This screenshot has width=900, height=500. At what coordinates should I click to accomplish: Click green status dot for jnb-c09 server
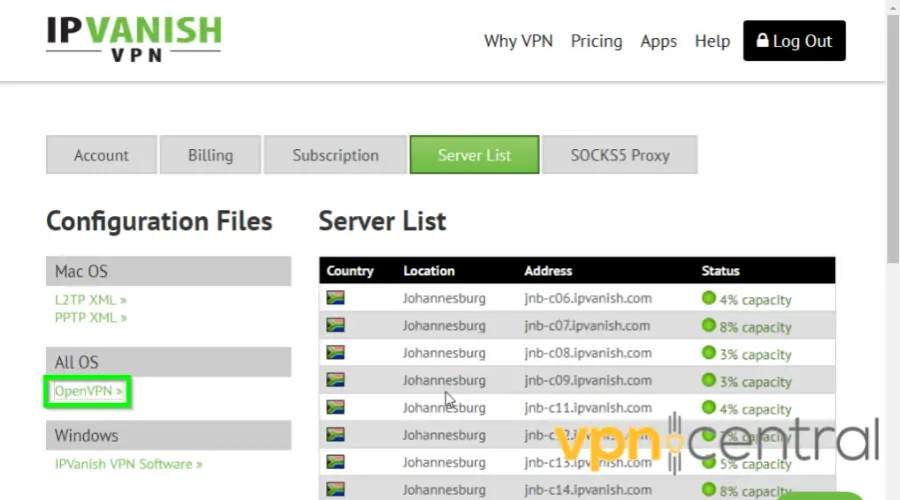pyautogui.click(x=709, y=380)
